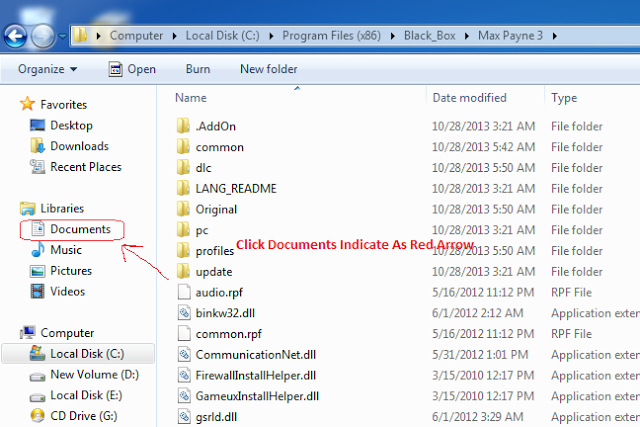Select binkw32.dll file icon
640x427 pixels.
(184, 313)
